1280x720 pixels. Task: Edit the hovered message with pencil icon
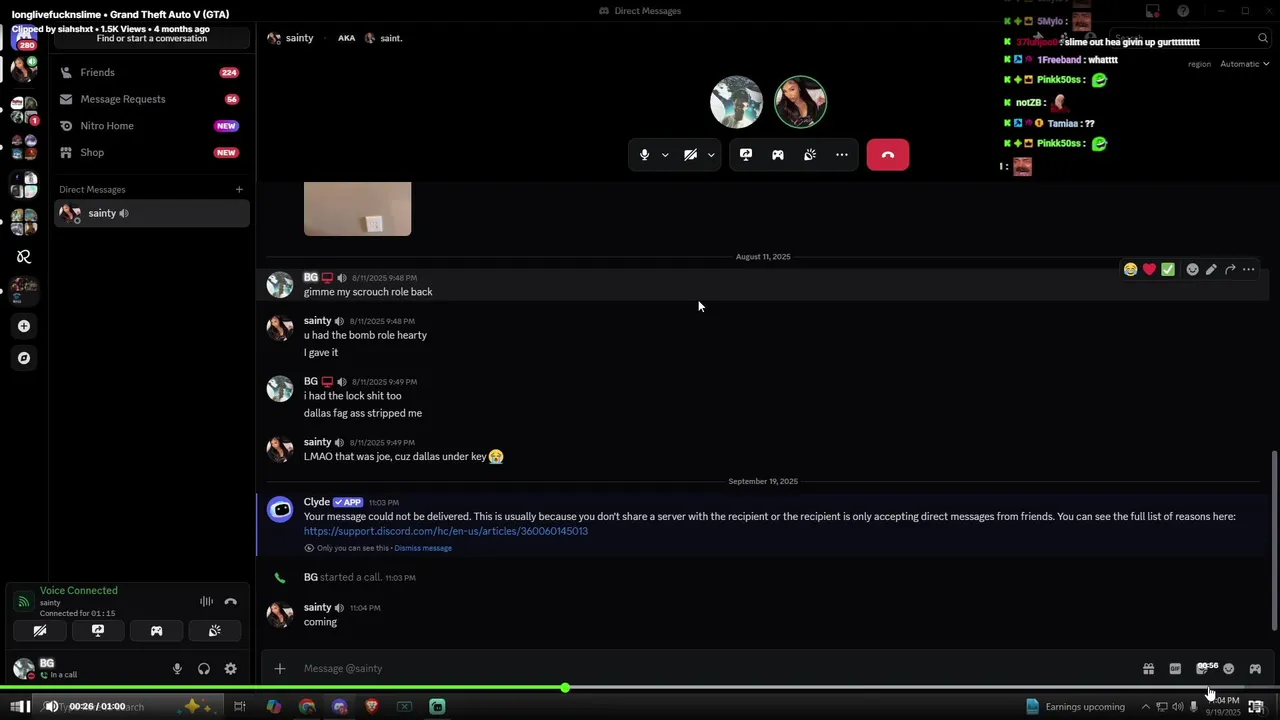pyautogui.click(x=1211, y=269)
